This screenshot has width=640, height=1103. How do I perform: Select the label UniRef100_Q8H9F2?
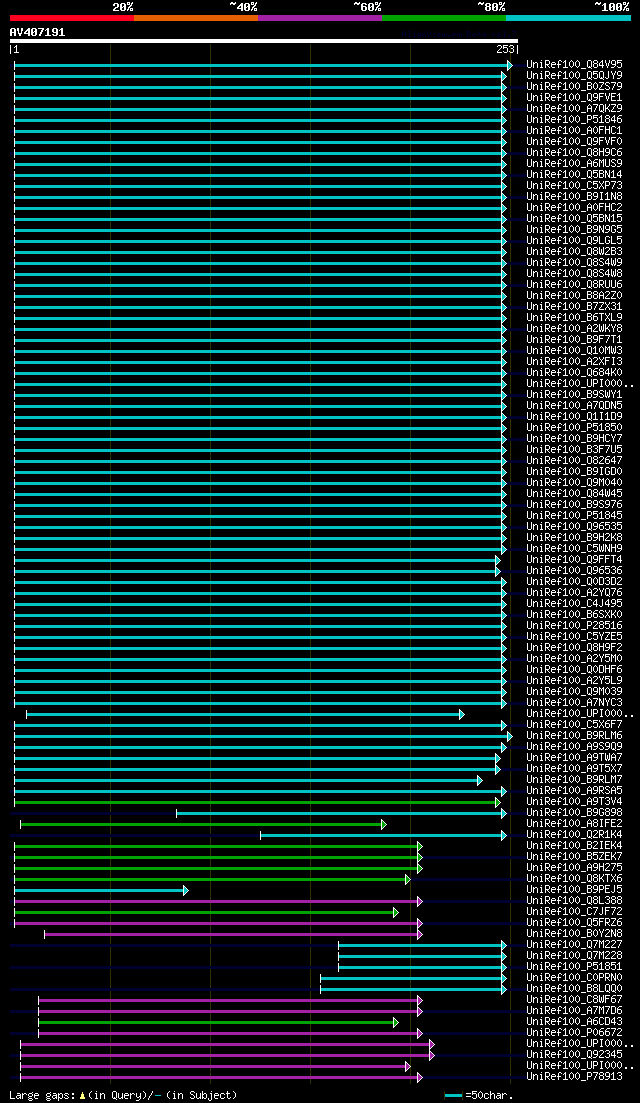(574, 647)
